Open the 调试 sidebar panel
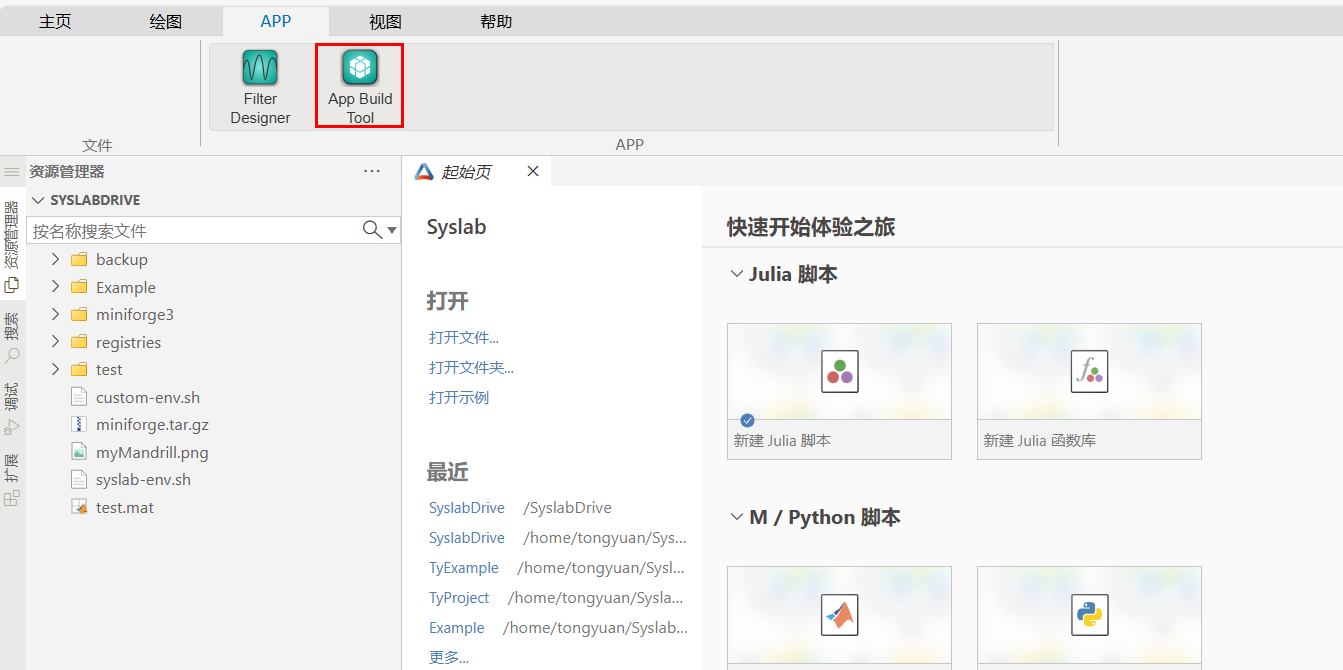This screenshot has width=1343, height=670. pos(12,408)
